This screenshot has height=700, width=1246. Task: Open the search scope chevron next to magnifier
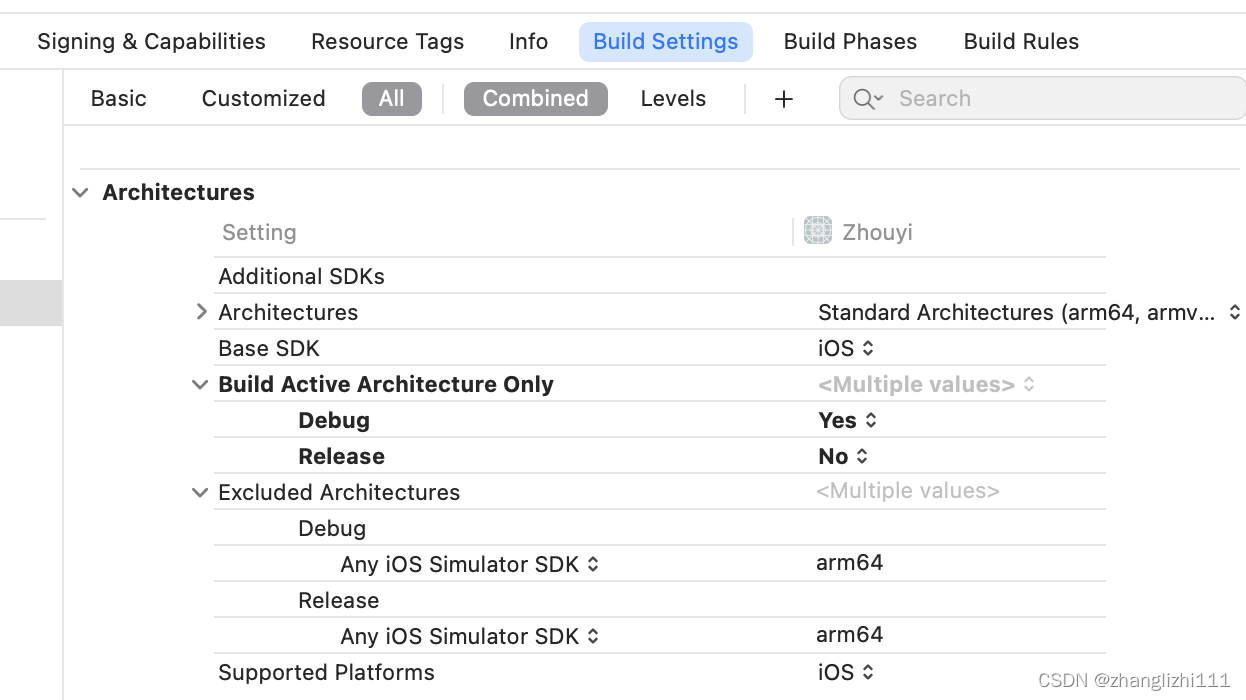(877, 100)
